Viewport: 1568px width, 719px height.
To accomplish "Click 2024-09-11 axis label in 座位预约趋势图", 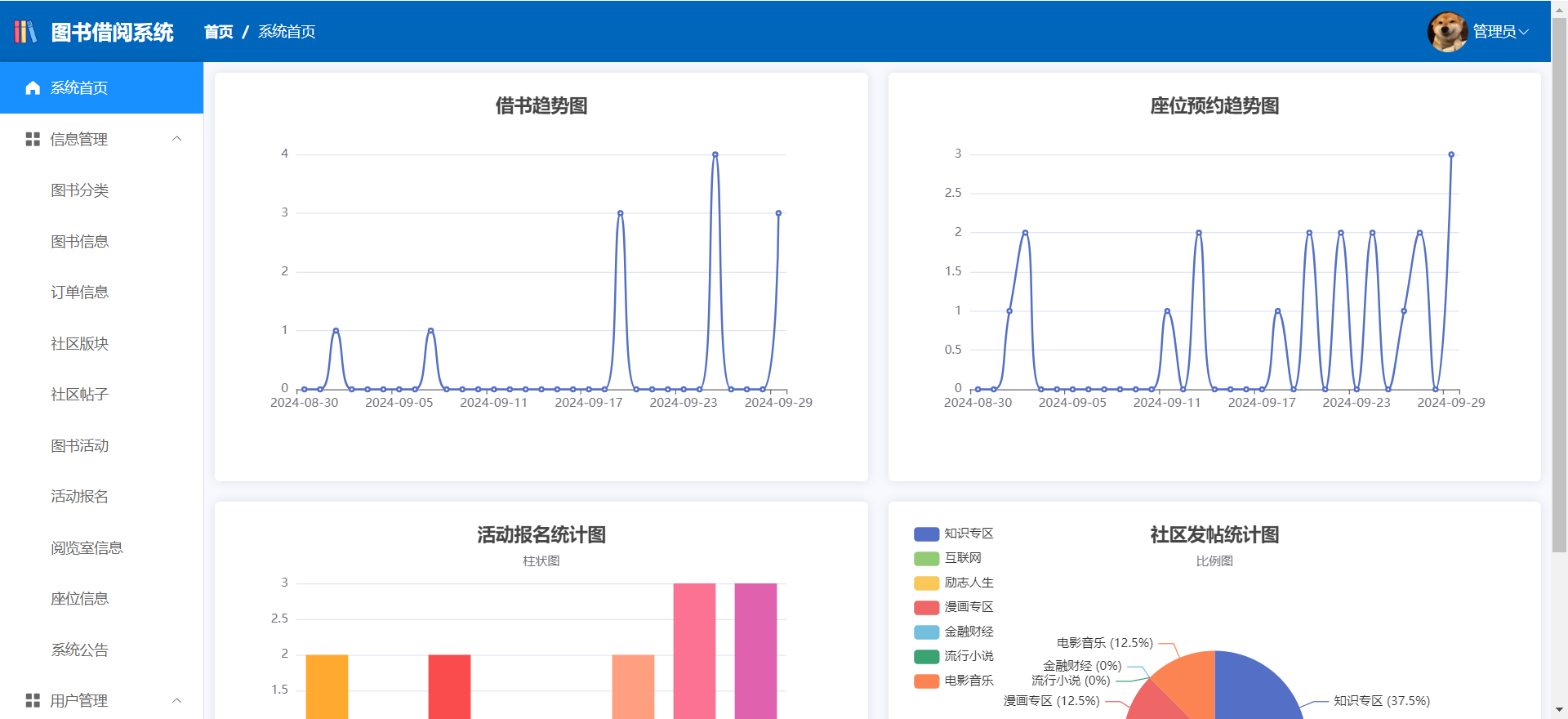I will (1167, 403).
